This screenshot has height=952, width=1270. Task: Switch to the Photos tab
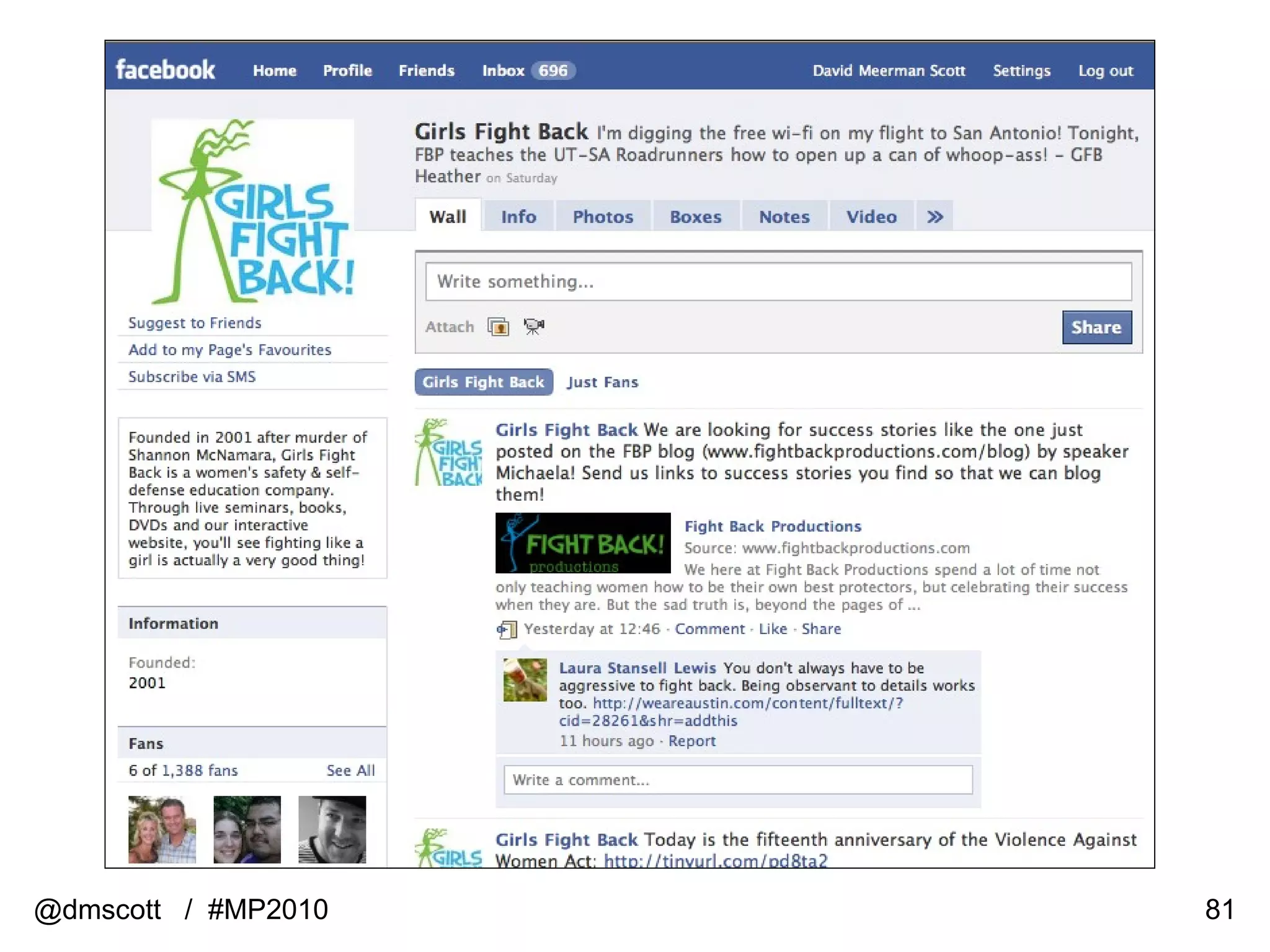603,216
